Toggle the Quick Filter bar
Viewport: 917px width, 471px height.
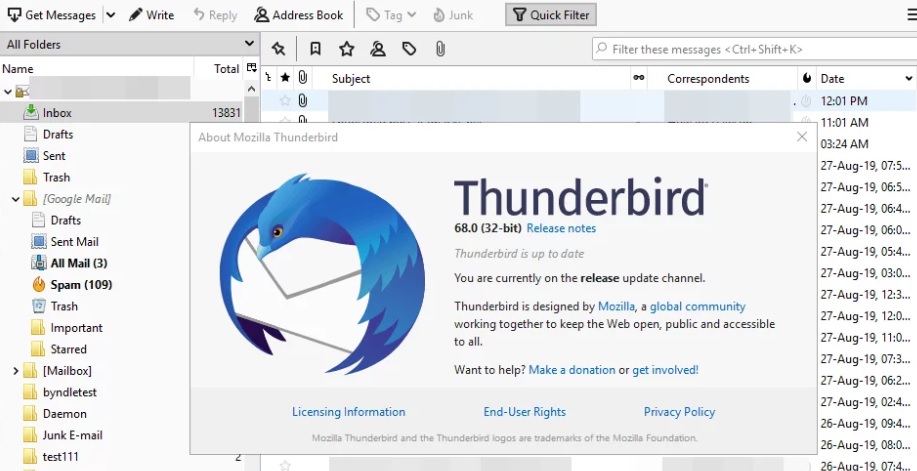[551, 15]
